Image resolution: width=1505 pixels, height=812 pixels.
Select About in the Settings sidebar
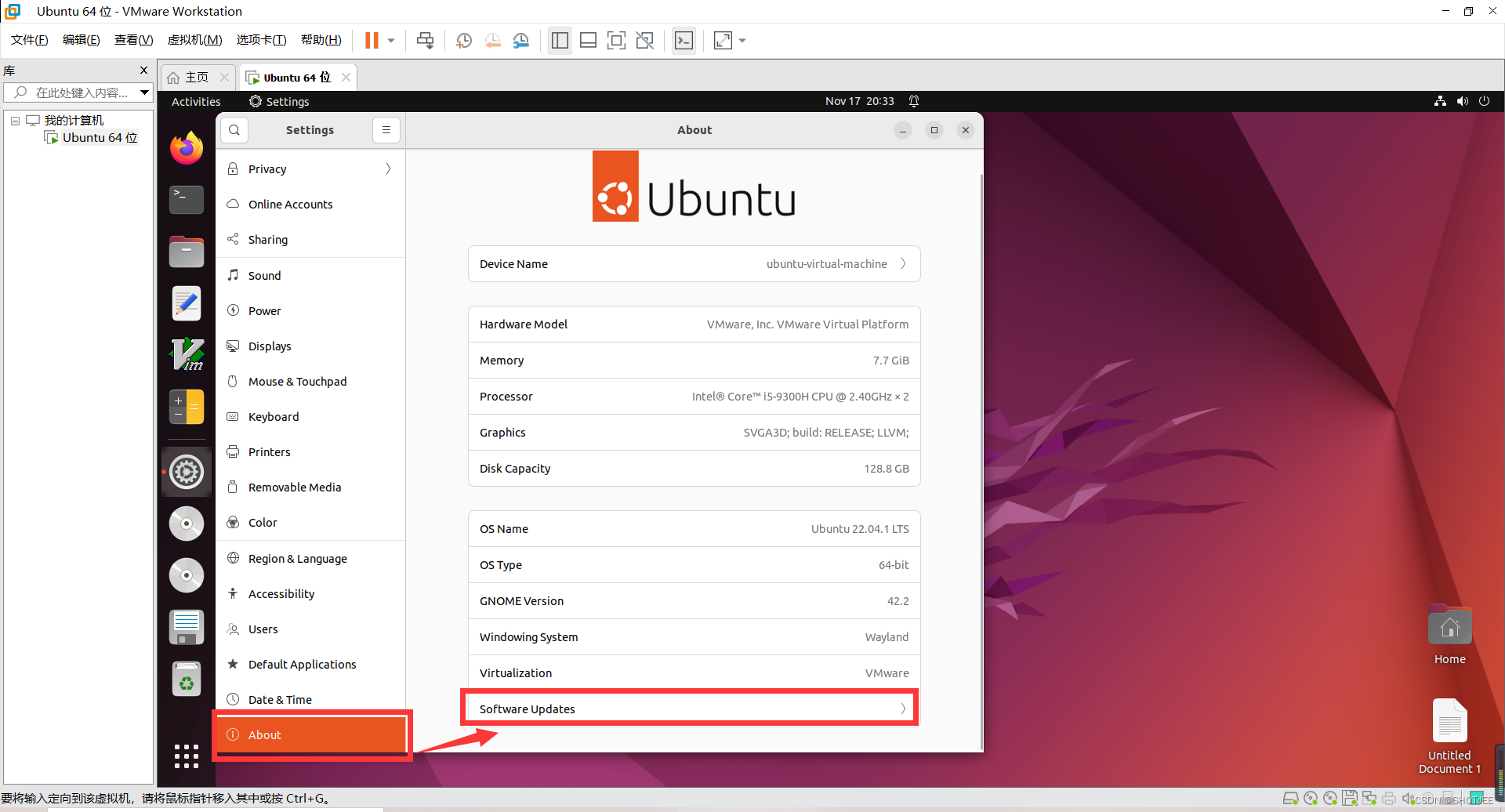point(310,734)
